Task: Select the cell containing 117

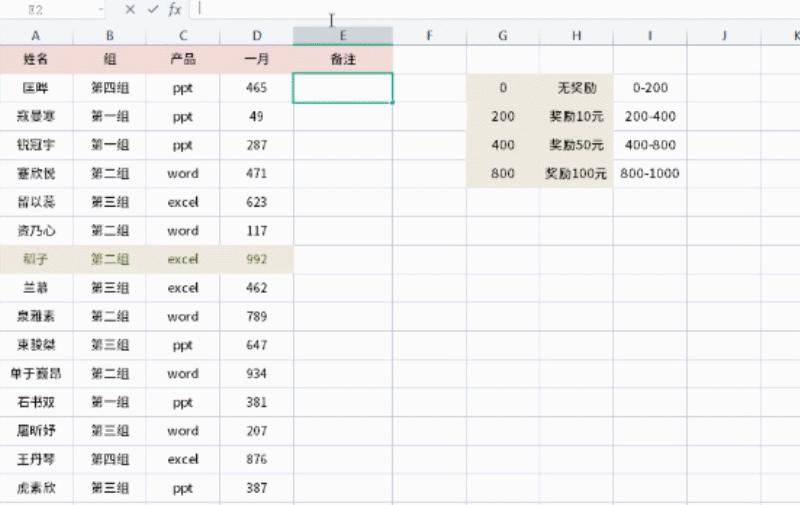Action: pyautogui.click(x=257, y=231)
